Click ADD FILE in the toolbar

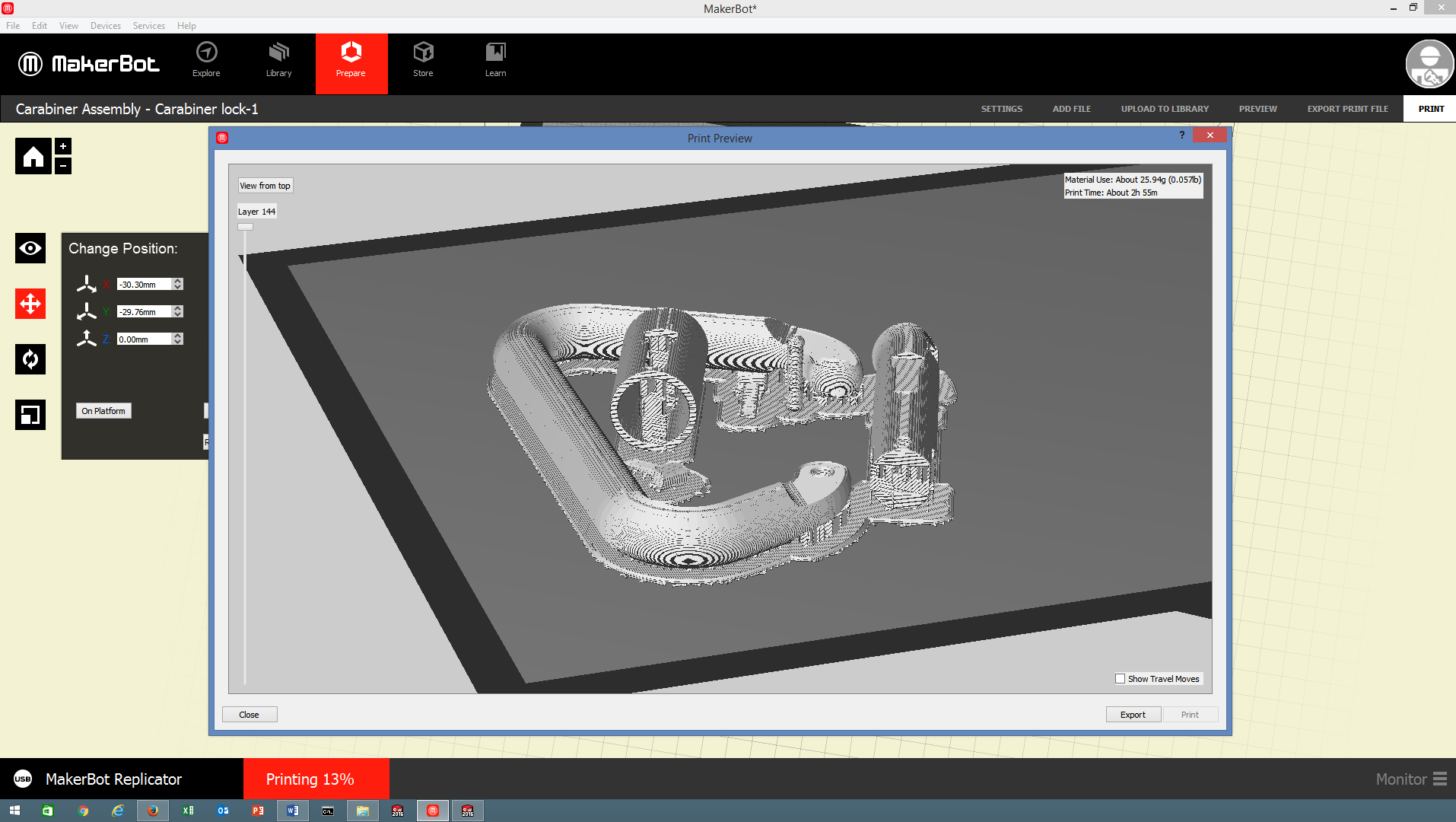point(1072,109)
